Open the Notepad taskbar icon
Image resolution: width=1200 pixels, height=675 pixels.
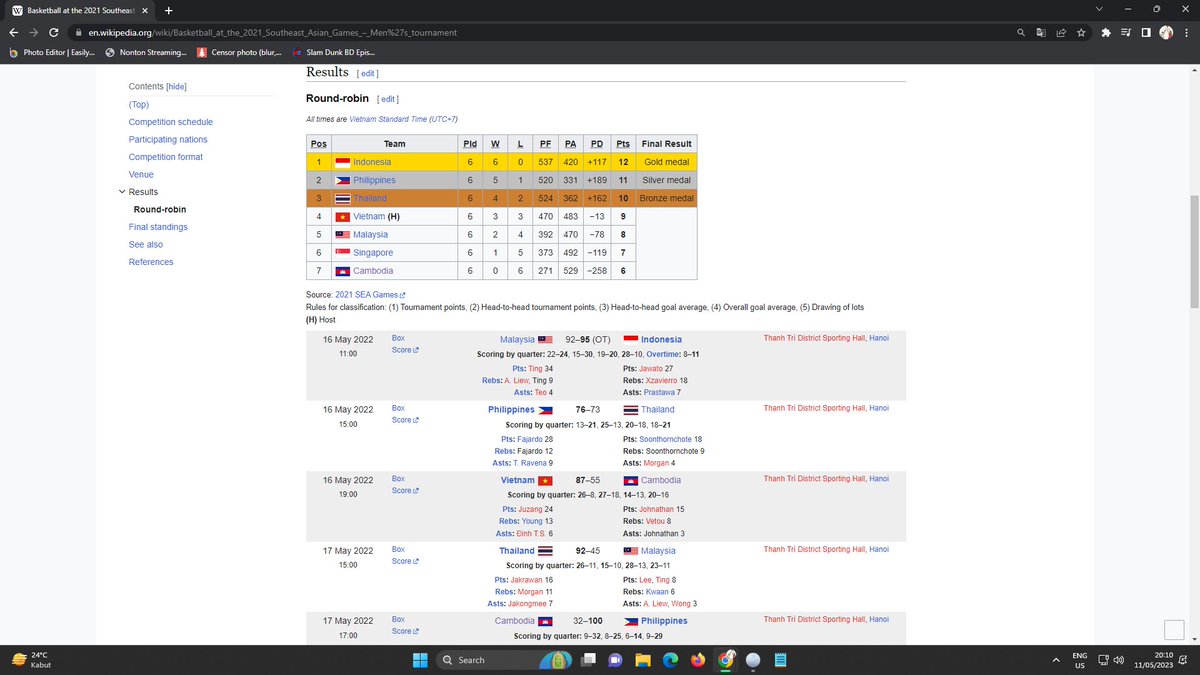pos(780,659)
